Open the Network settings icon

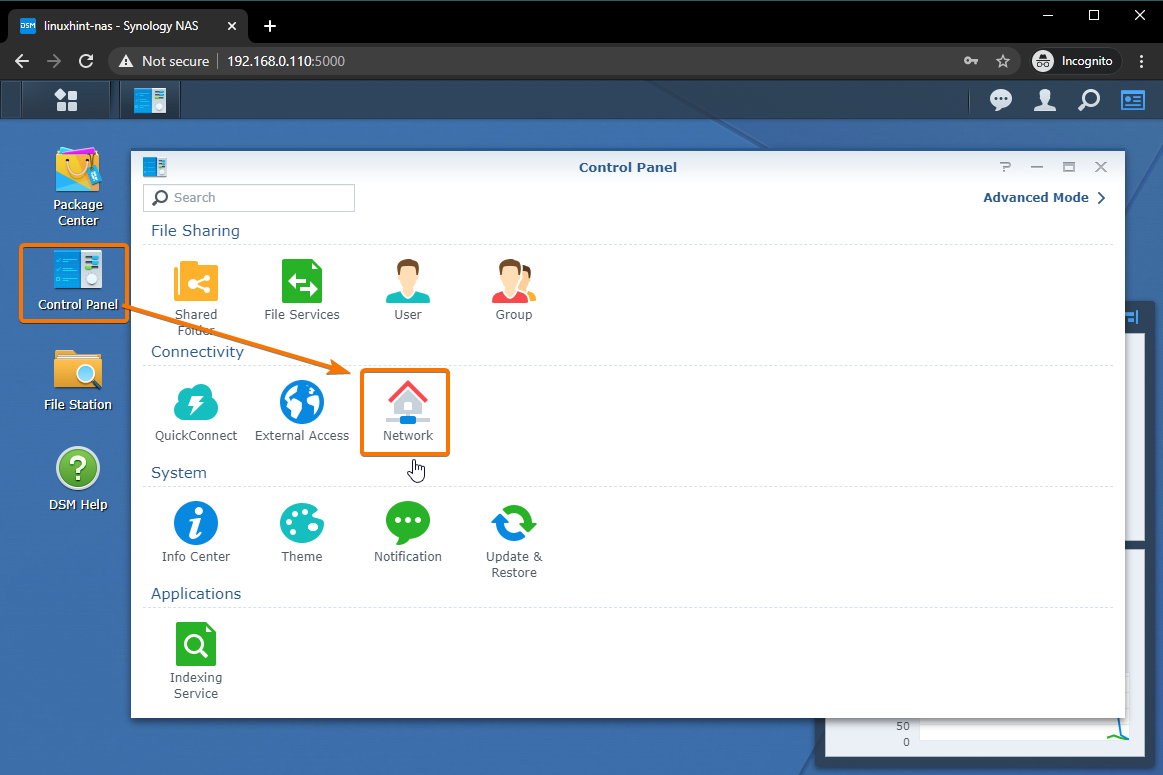click(407, 410)
